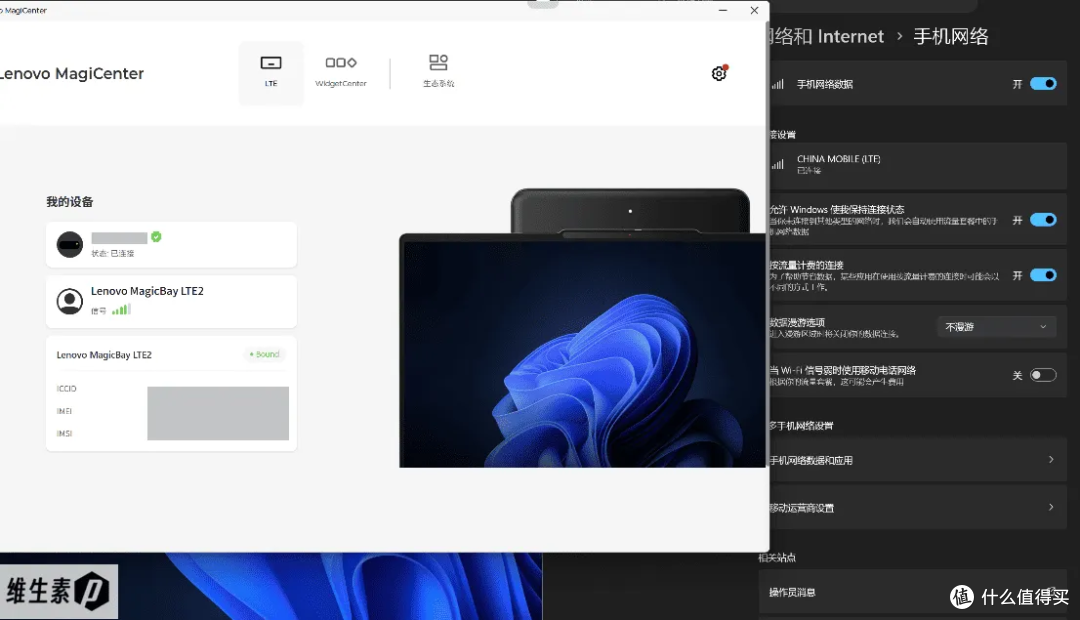
Task: Click the ICCID label
Action: coord(67,389)
